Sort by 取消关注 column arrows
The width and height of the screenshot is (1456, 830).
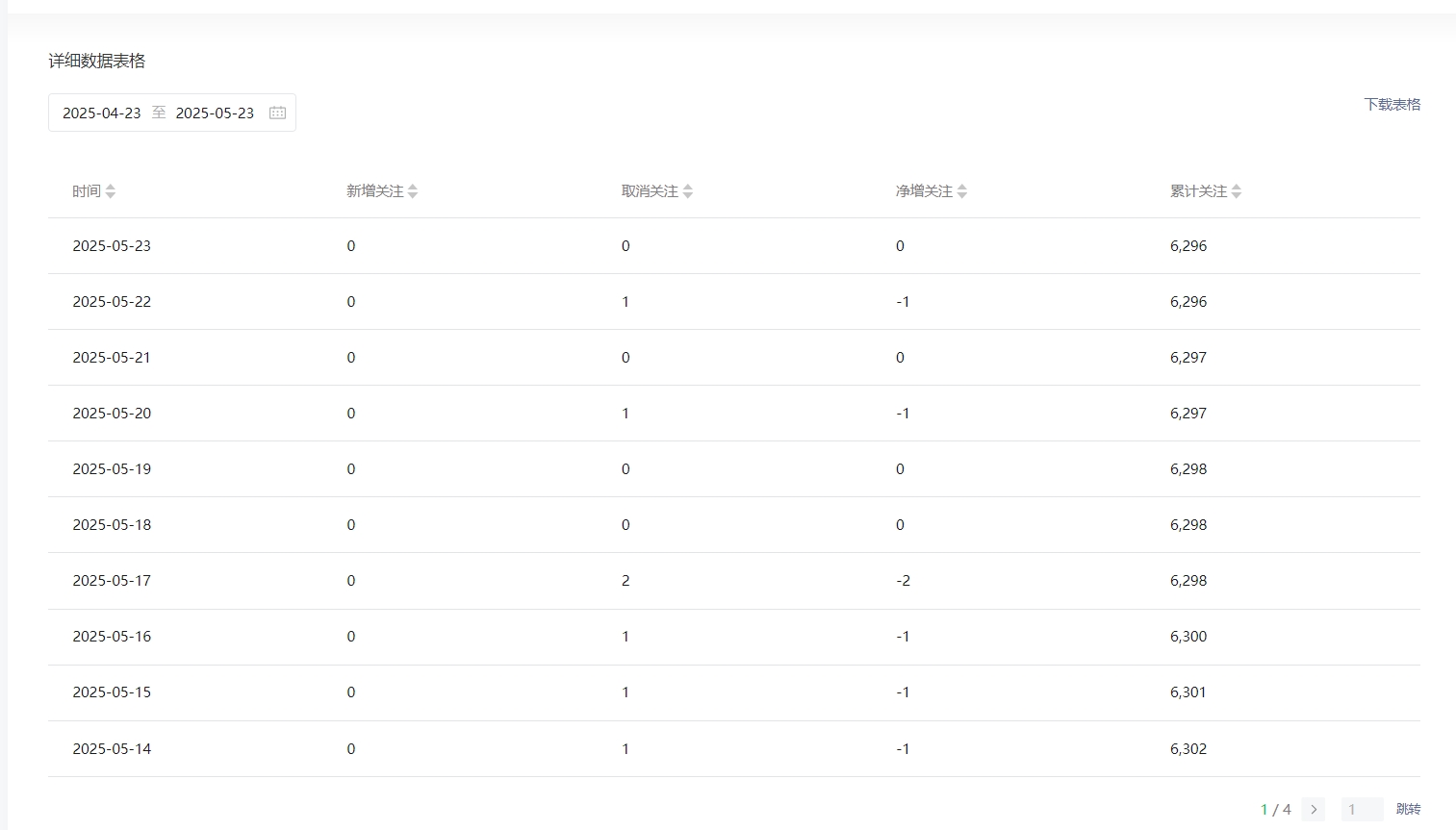[x=688, y=191]
